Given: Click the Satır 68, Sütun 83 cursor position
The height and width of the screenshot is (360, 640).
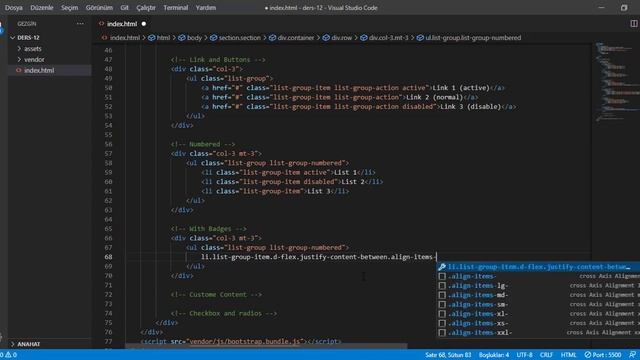Looking at the screenshot, I should (x=448, y=355).
